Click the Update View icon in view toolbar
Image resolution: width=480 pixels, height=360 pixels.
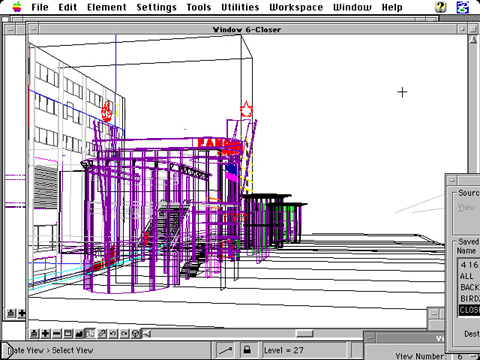coord(34,333)
